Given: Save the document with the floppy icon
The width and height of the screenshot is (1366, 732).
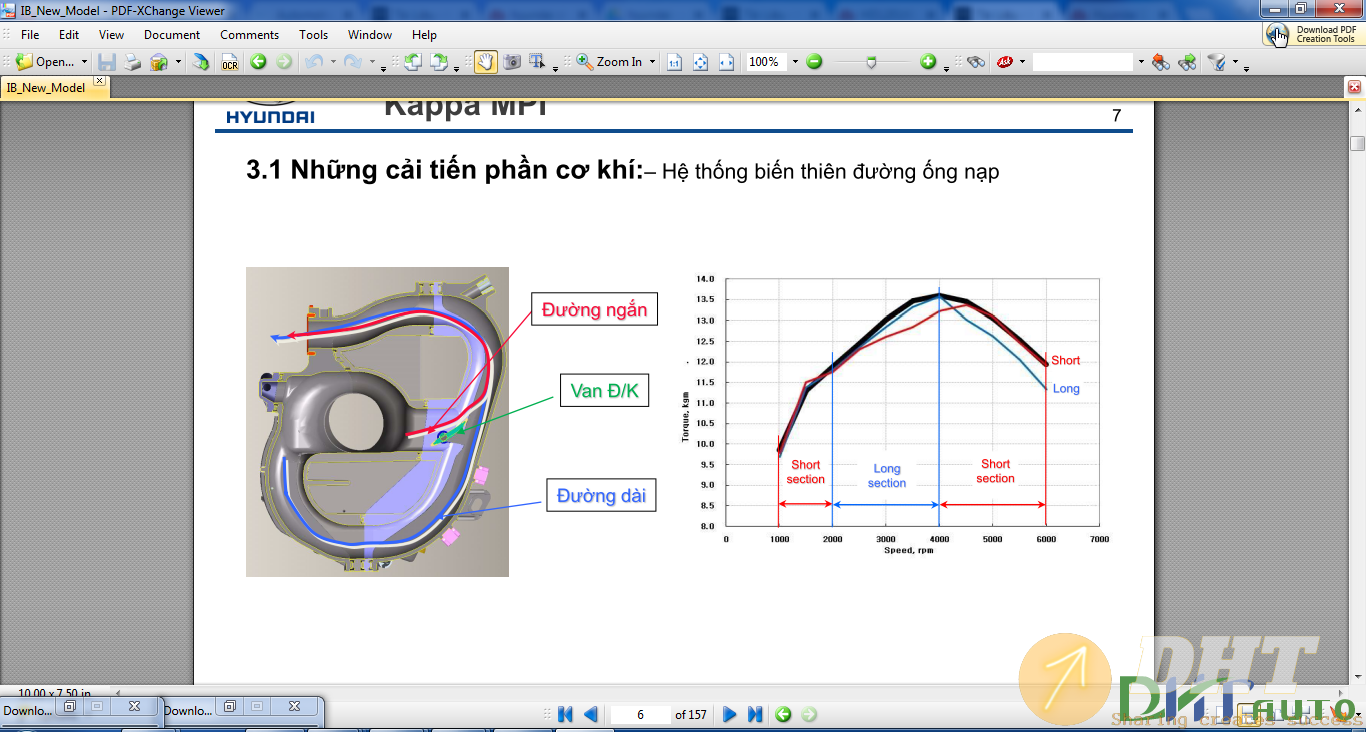Looking at the screenshot, I should (x=106, y=62).
